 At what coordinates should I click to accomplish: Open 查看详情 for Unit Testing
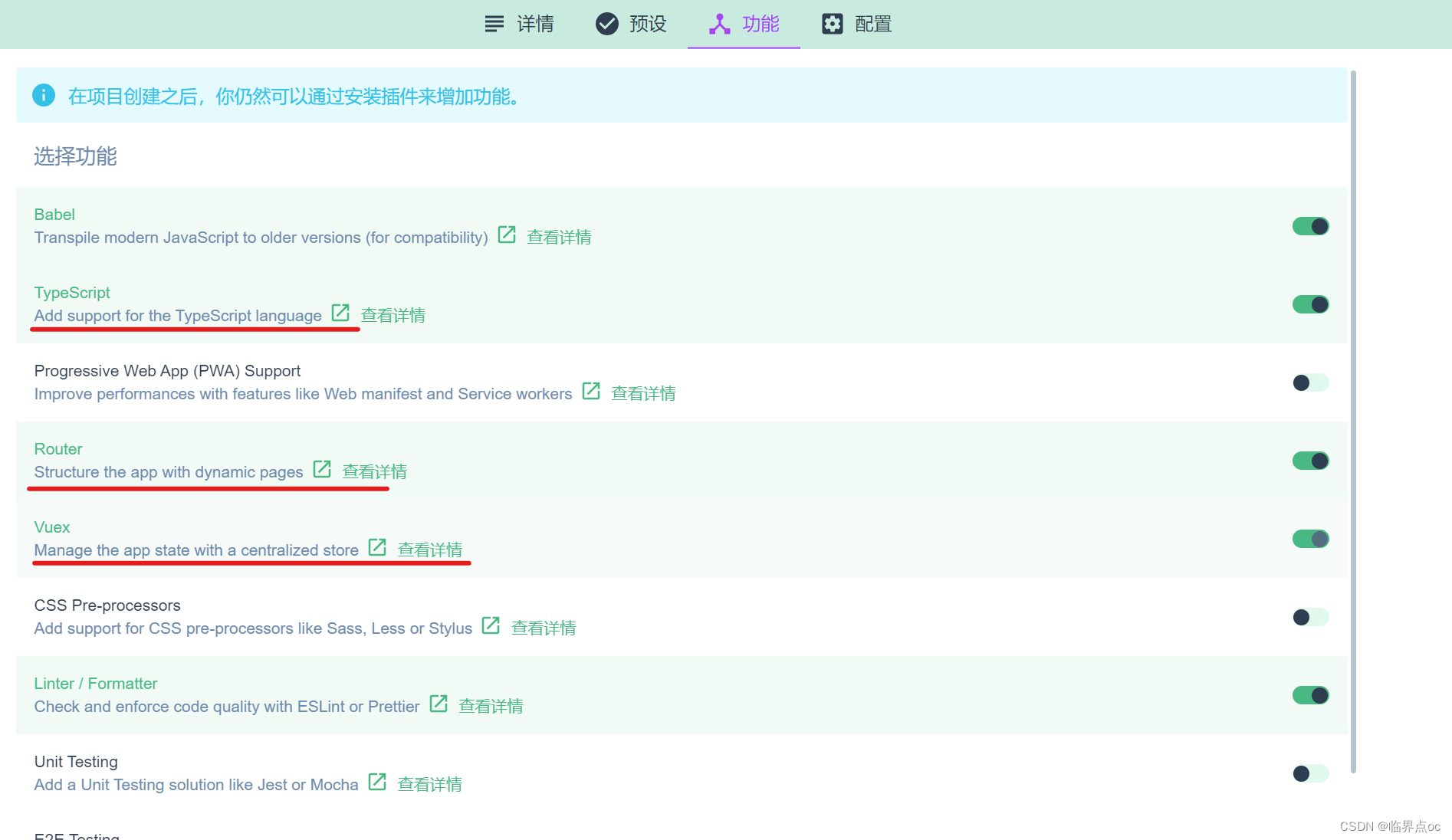pos(429,785)
